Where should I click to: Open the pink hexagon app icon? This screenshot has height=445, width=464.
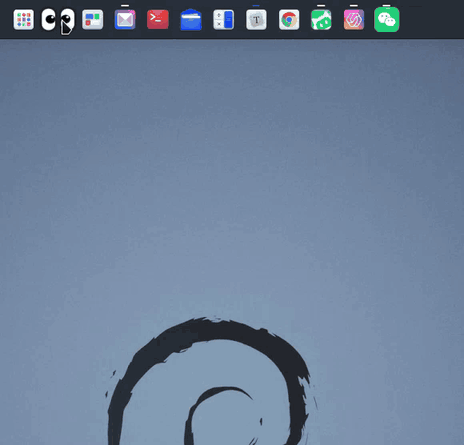pyautogui.click(x=354, y=20)
